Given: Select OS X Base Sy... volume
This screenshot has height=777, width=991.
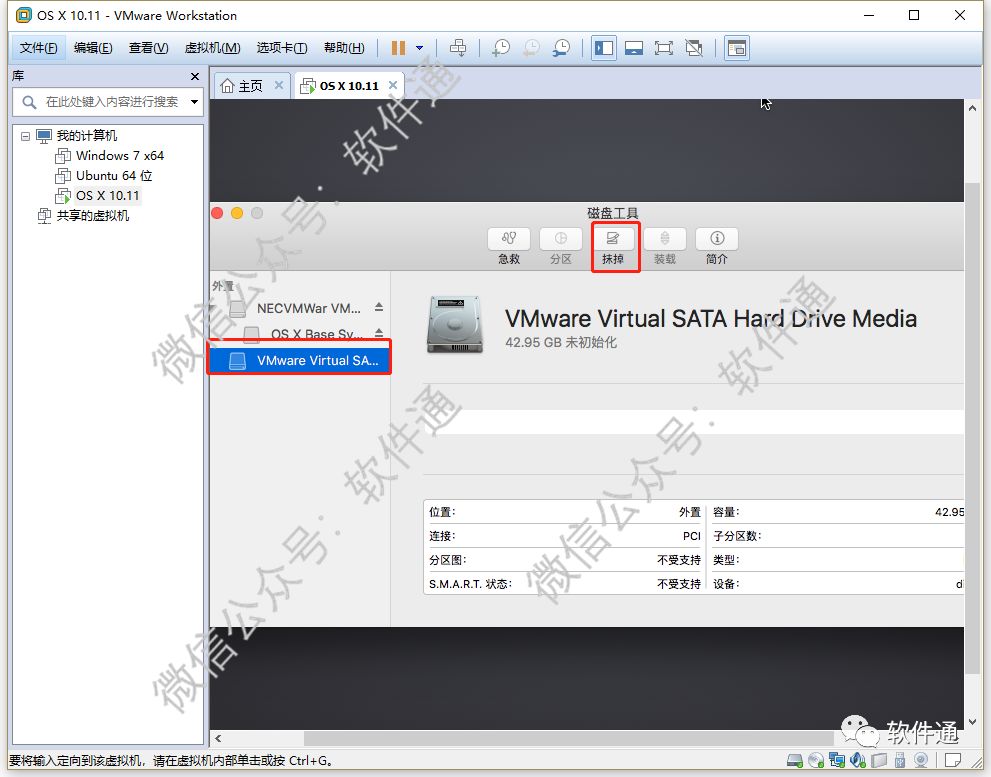Looking at the screenshot, I should click(305, 334).
